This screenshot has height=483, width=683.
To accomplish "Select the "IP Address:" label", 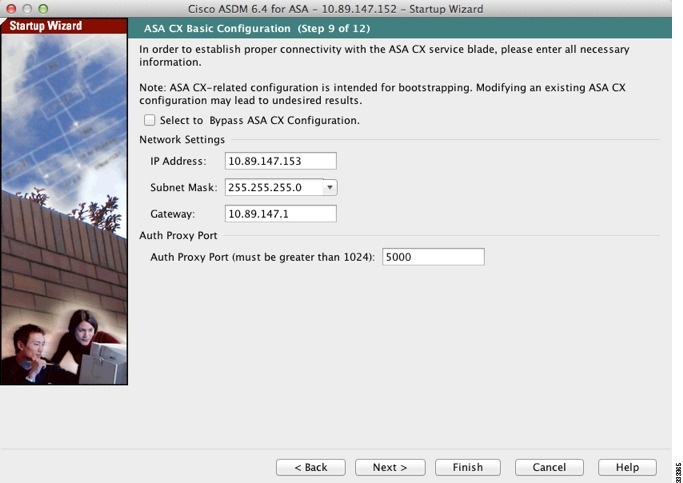I will click(x=178, y=161).
